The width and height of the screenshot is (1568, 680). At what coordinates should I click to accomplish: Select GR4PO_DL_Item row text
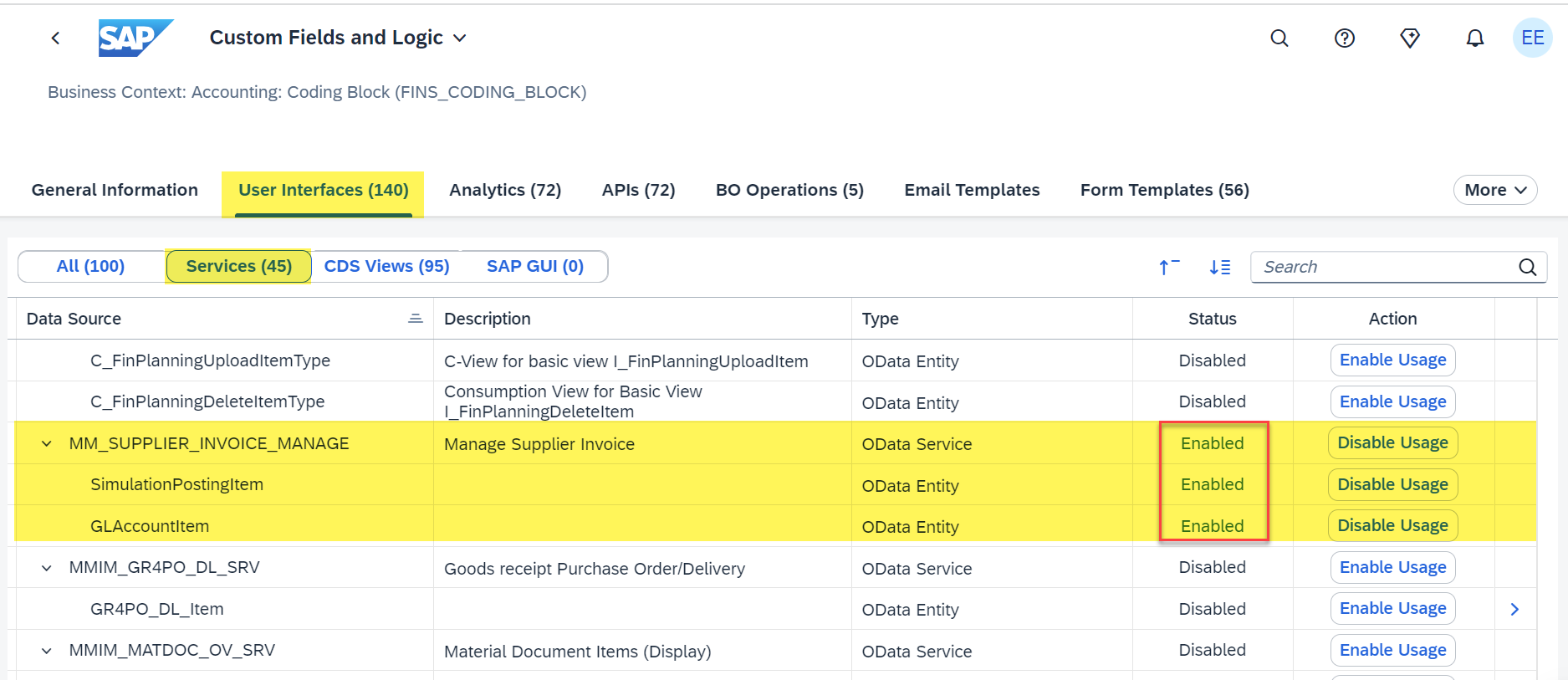[157, 609]
